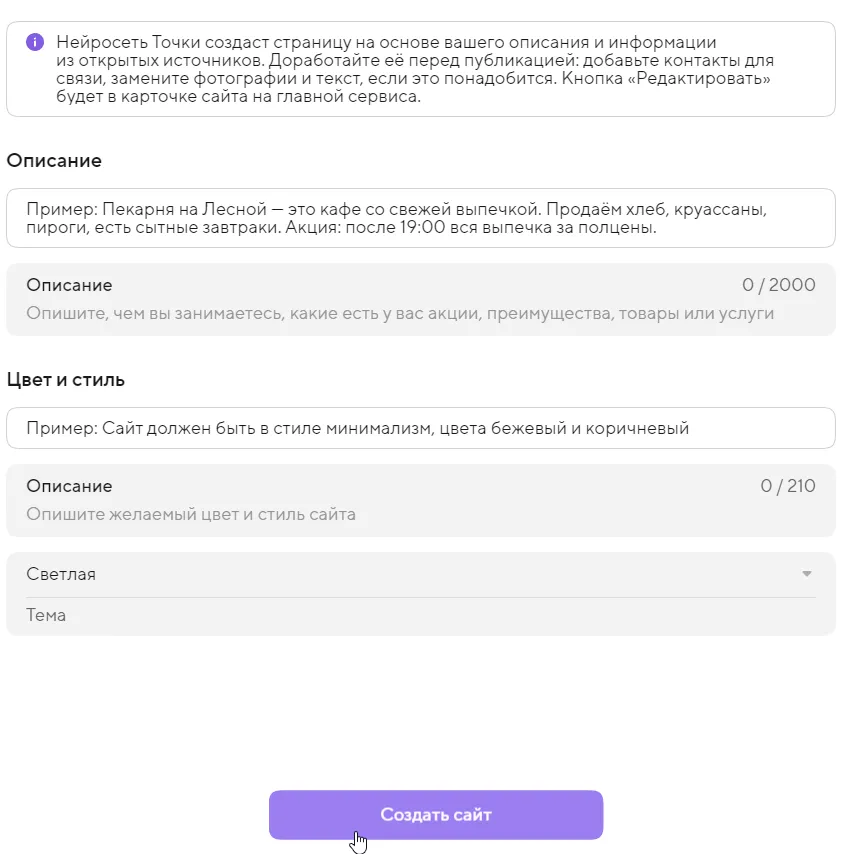
Task: Click the "0 / 210" character counter
Action: 787,486
